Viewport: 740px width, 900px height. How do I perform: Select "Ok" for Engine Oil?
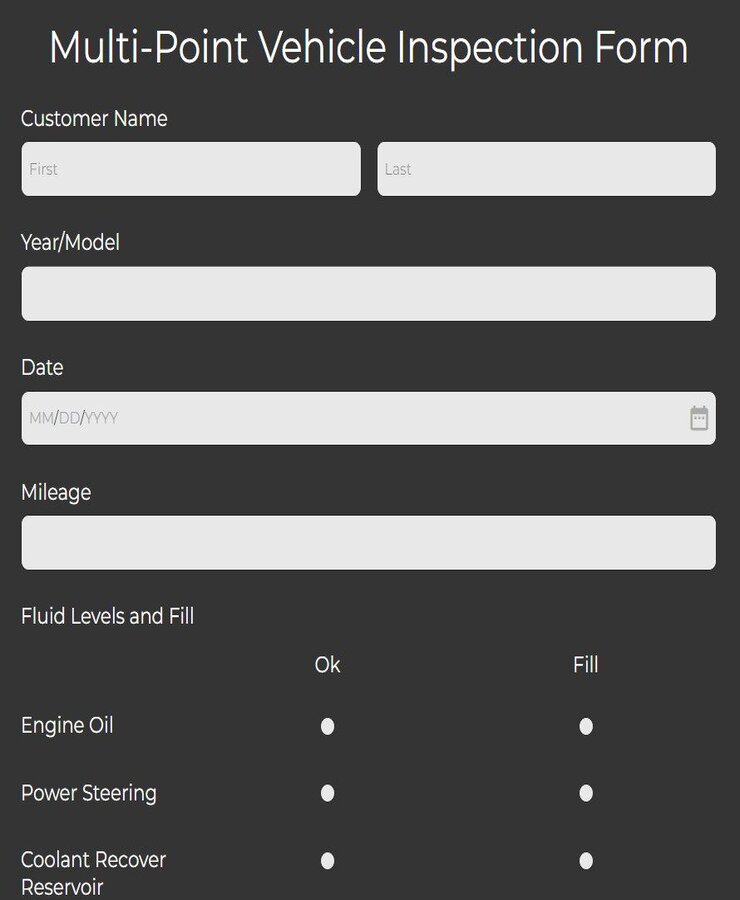(x=327, y=726)
